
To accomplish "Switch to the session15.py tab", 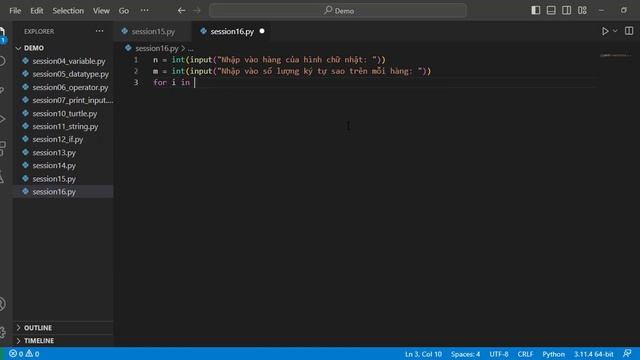I will pyautogui.click(x=153, y=31).
